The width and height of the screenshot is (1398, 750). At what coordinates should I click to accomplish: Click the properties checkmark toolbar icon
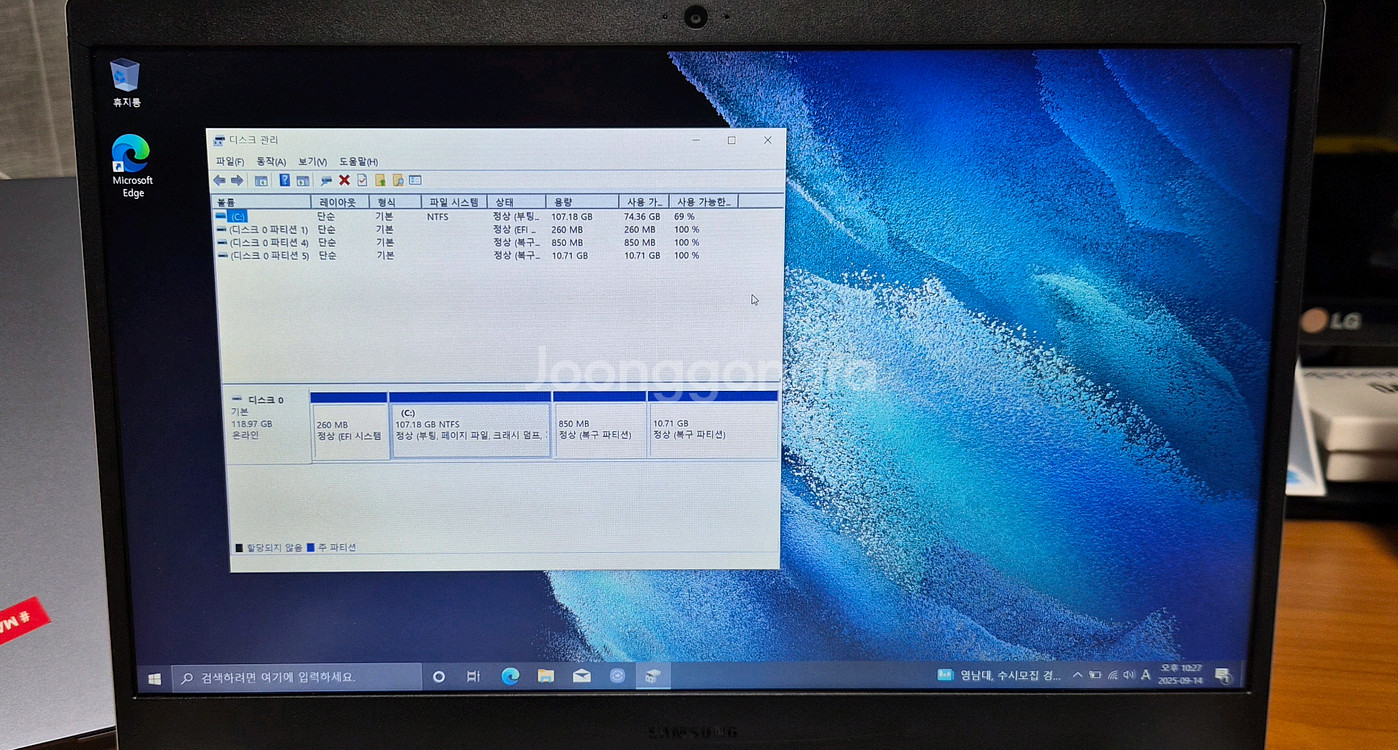tap(362, 180)
